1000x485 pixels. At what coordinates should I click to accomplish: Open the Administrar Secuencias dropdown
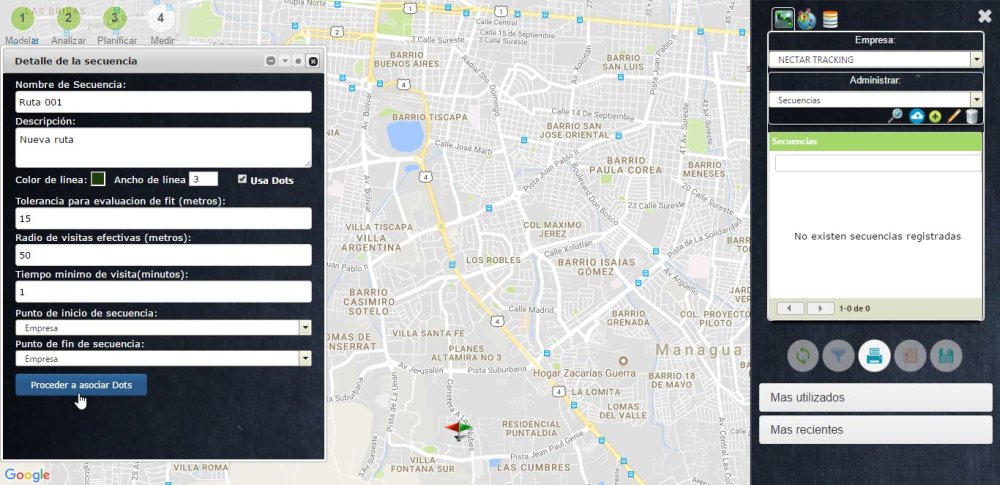click(876, 100)
